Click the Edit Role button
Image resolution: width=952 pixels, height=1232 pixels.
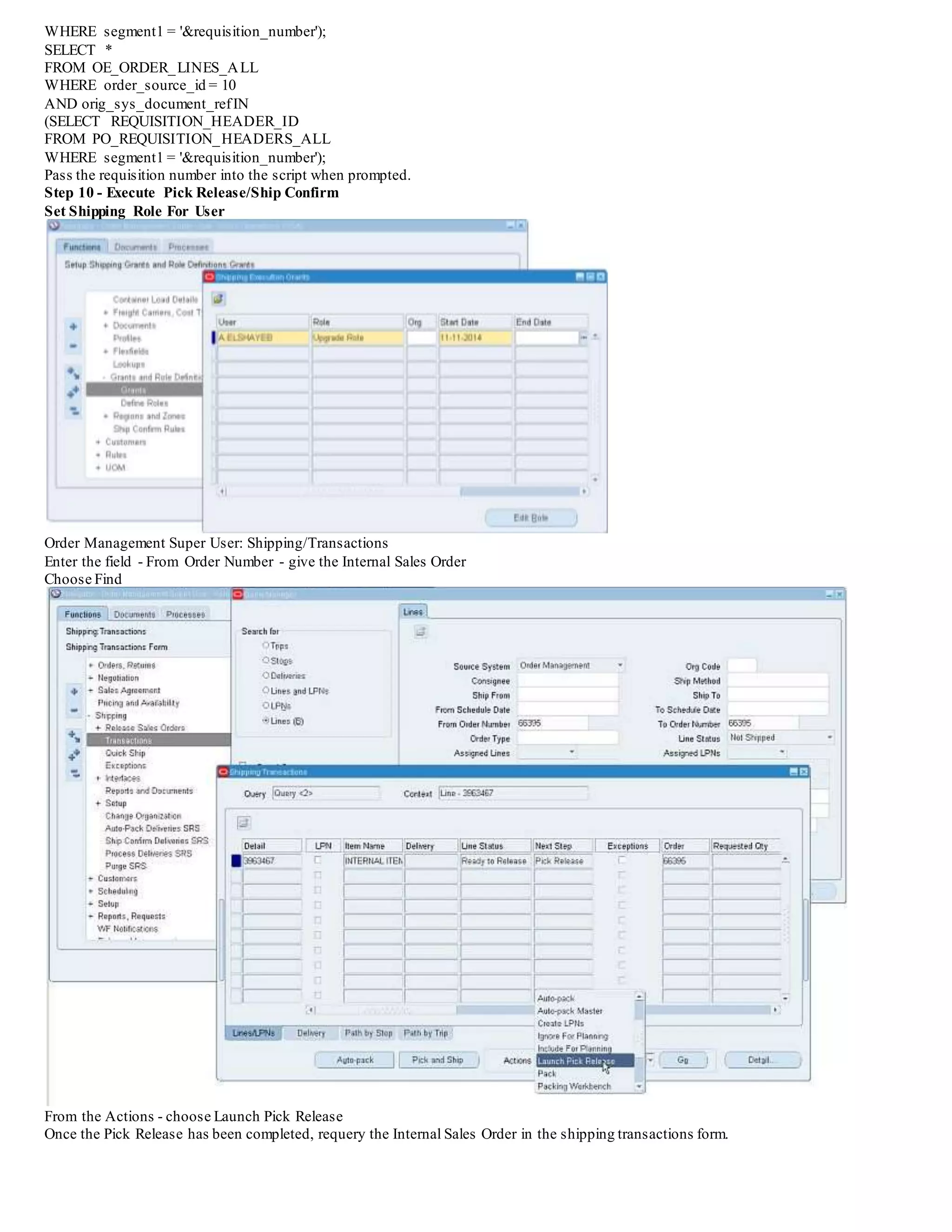click(x=531, y=517)
